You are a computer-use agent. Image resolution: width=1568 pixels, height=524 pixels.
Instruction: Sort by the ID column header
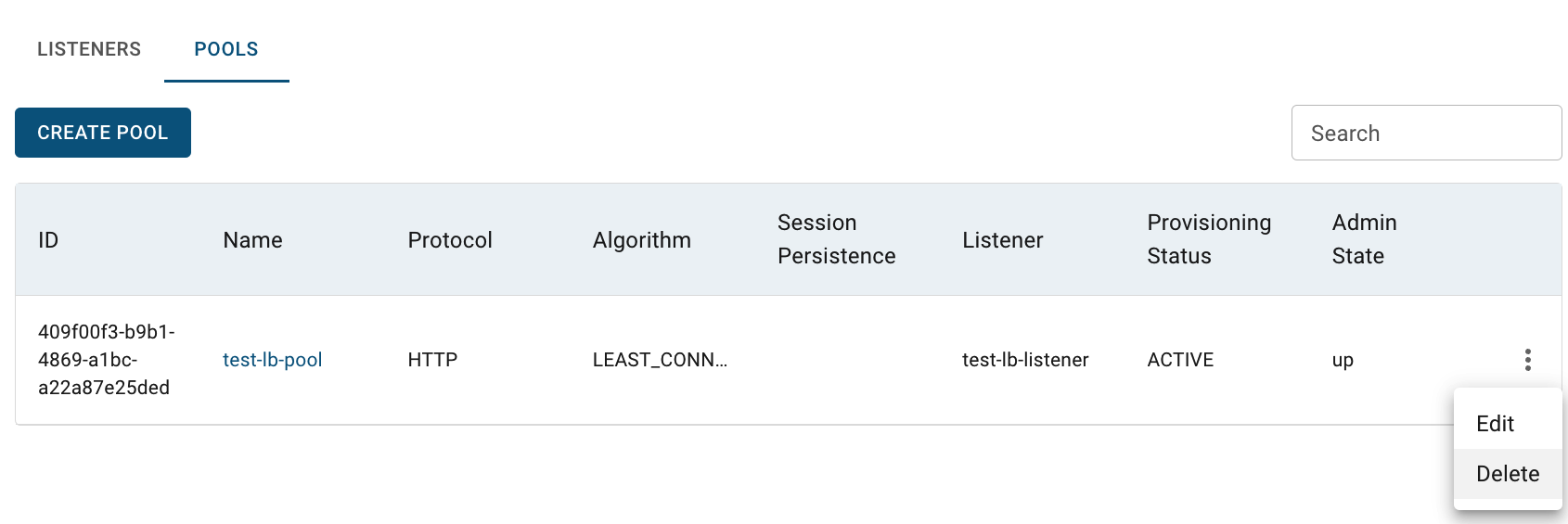point(48,240)
